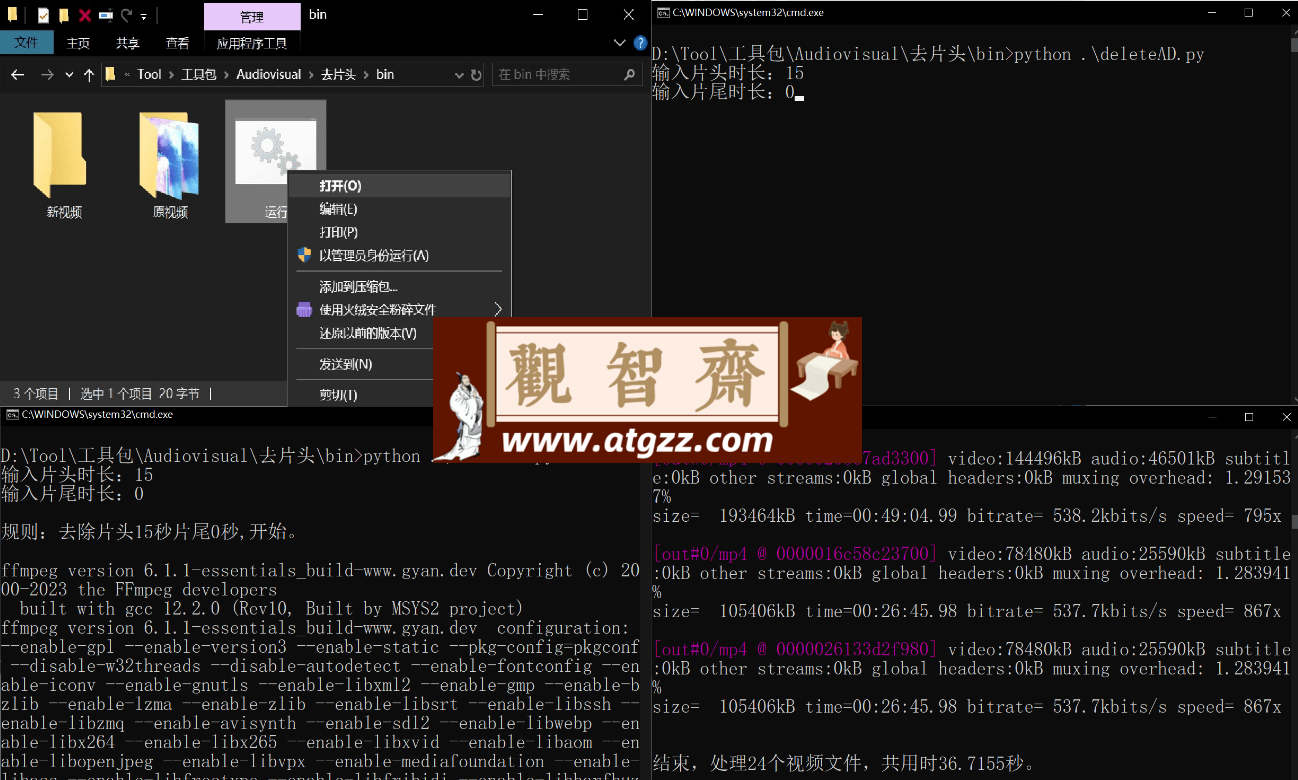Image resolution: width=1298 pixels, height=780 pixels.
Task: Click the cmd icon in the top-right console title bar
Action: 663,12
